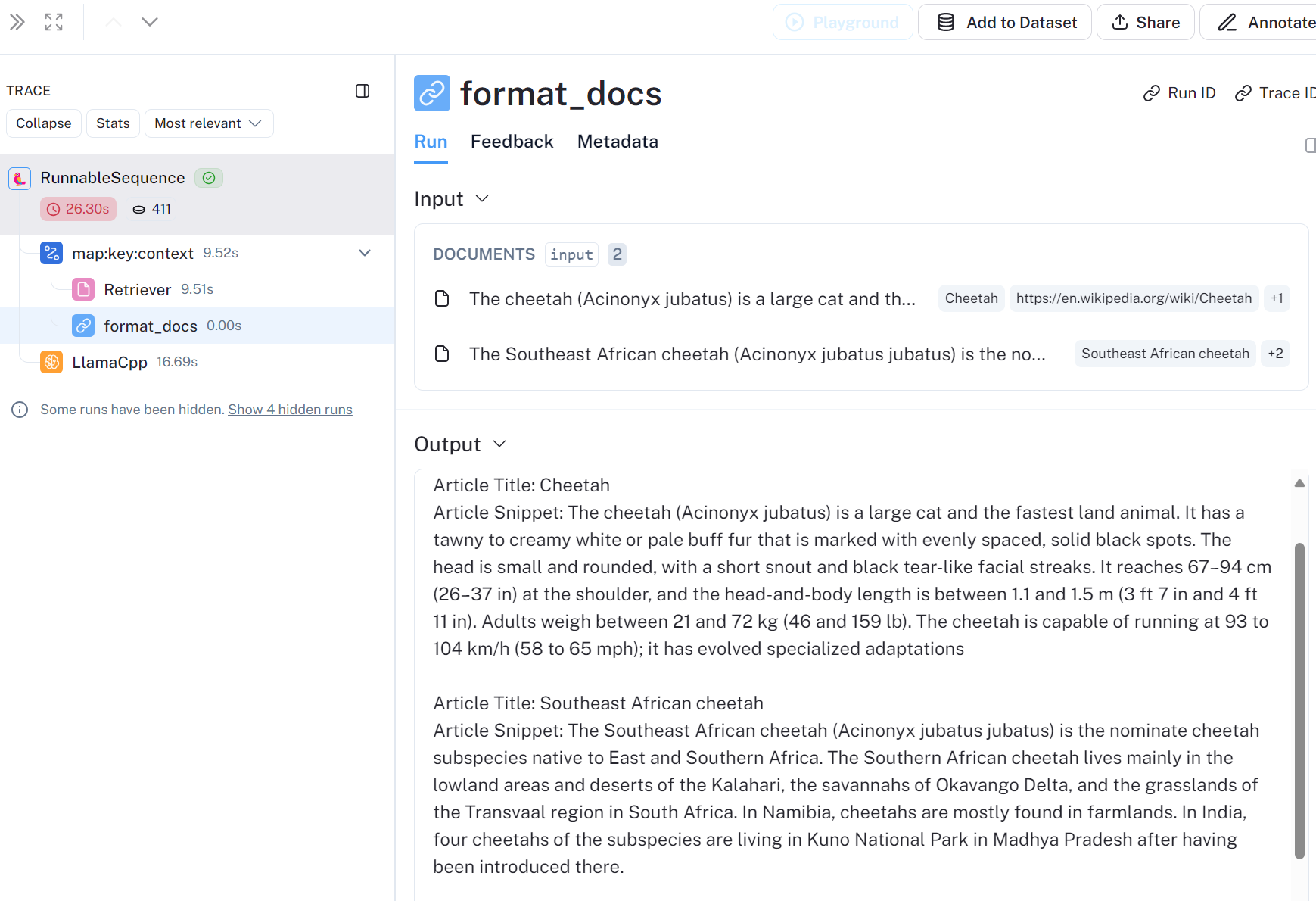Copy the Run ID link
Viewport: 1316px width, 901px height.
1179,93
